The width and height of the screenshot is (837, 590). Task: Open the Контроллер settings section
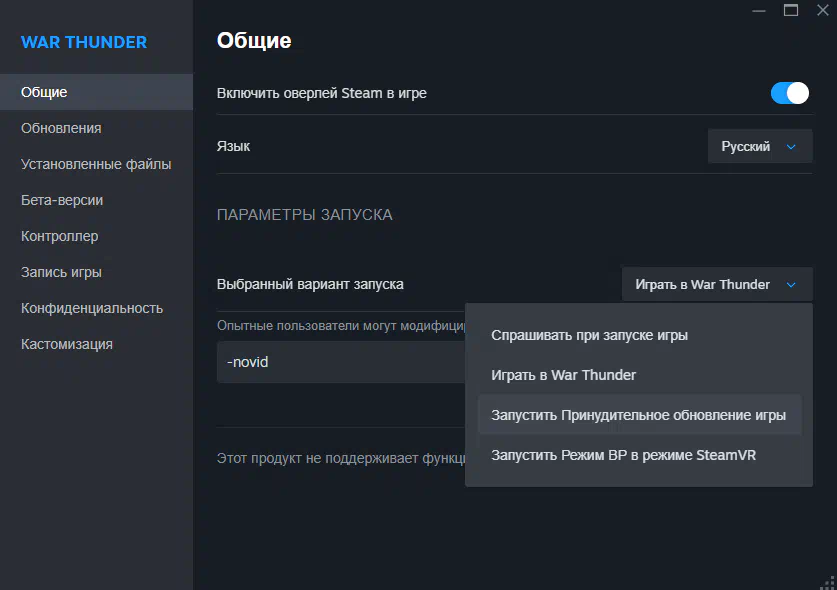[59, 236]
